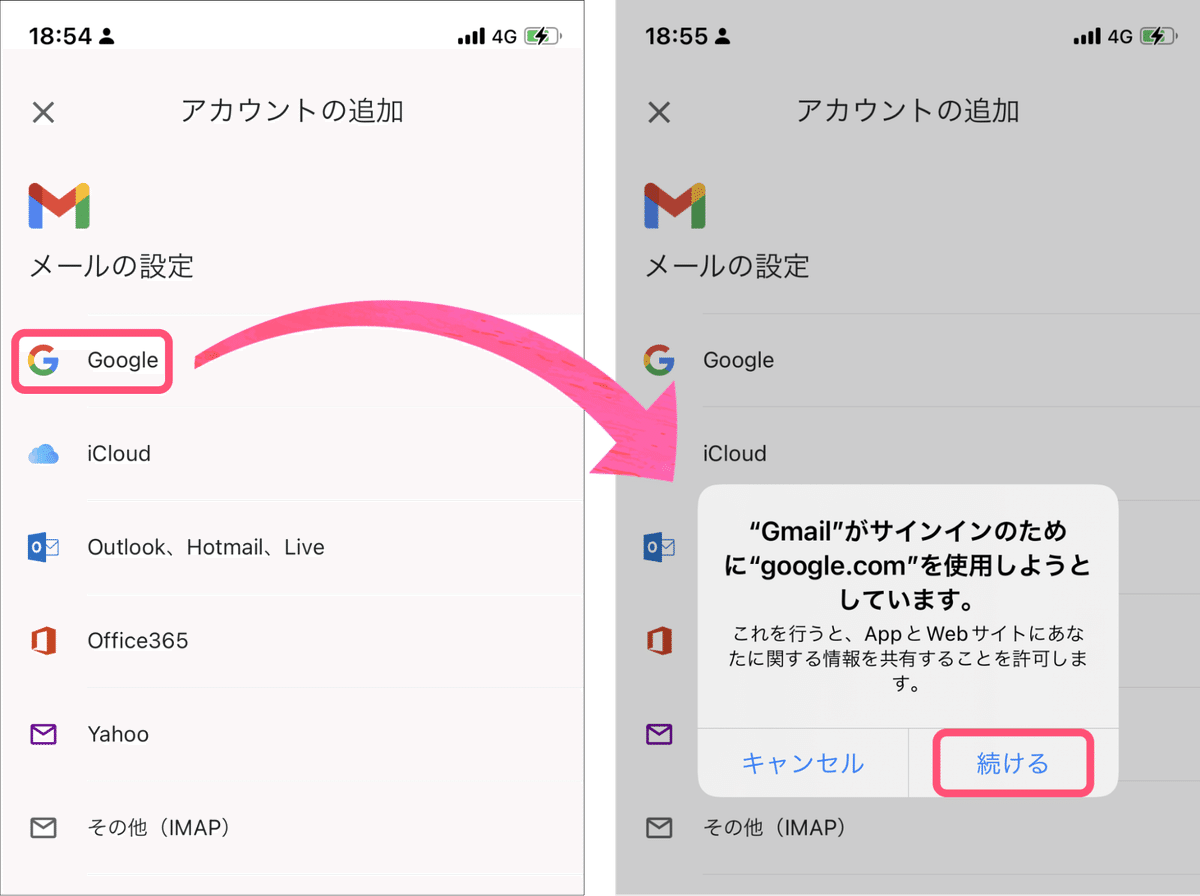This screenshot has height=896, width=1200.
Task: Choose その他（IMAP） in left screen
Action: [x=159, y=828]
